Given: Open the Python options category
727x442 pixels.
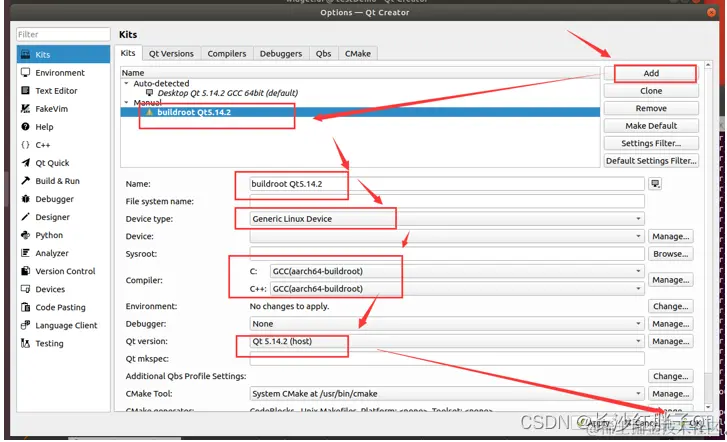Looking at the screenshot, I should click(64, 235).
